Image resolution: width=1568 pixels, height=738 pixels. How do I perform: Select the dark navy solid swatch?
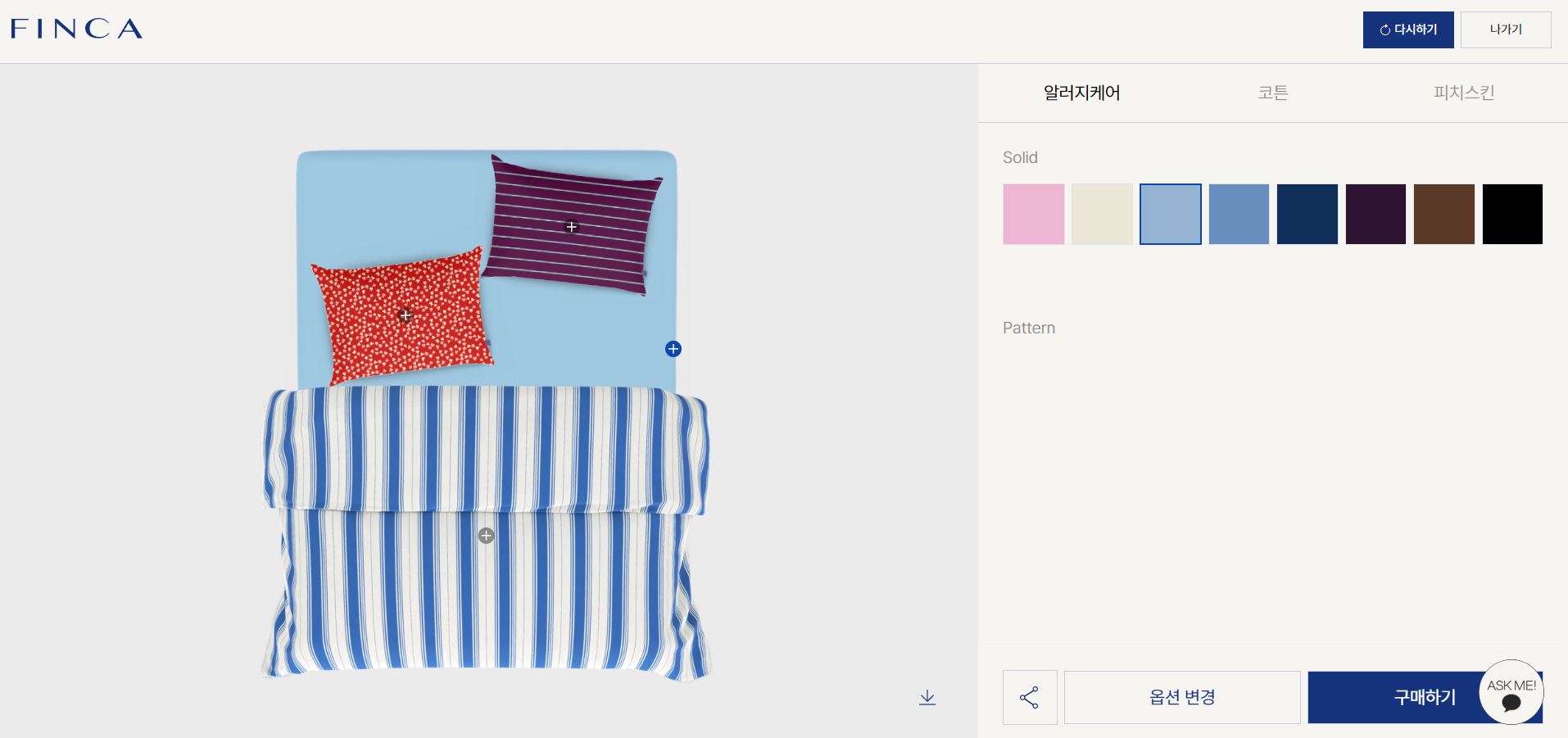[1307, 214]
